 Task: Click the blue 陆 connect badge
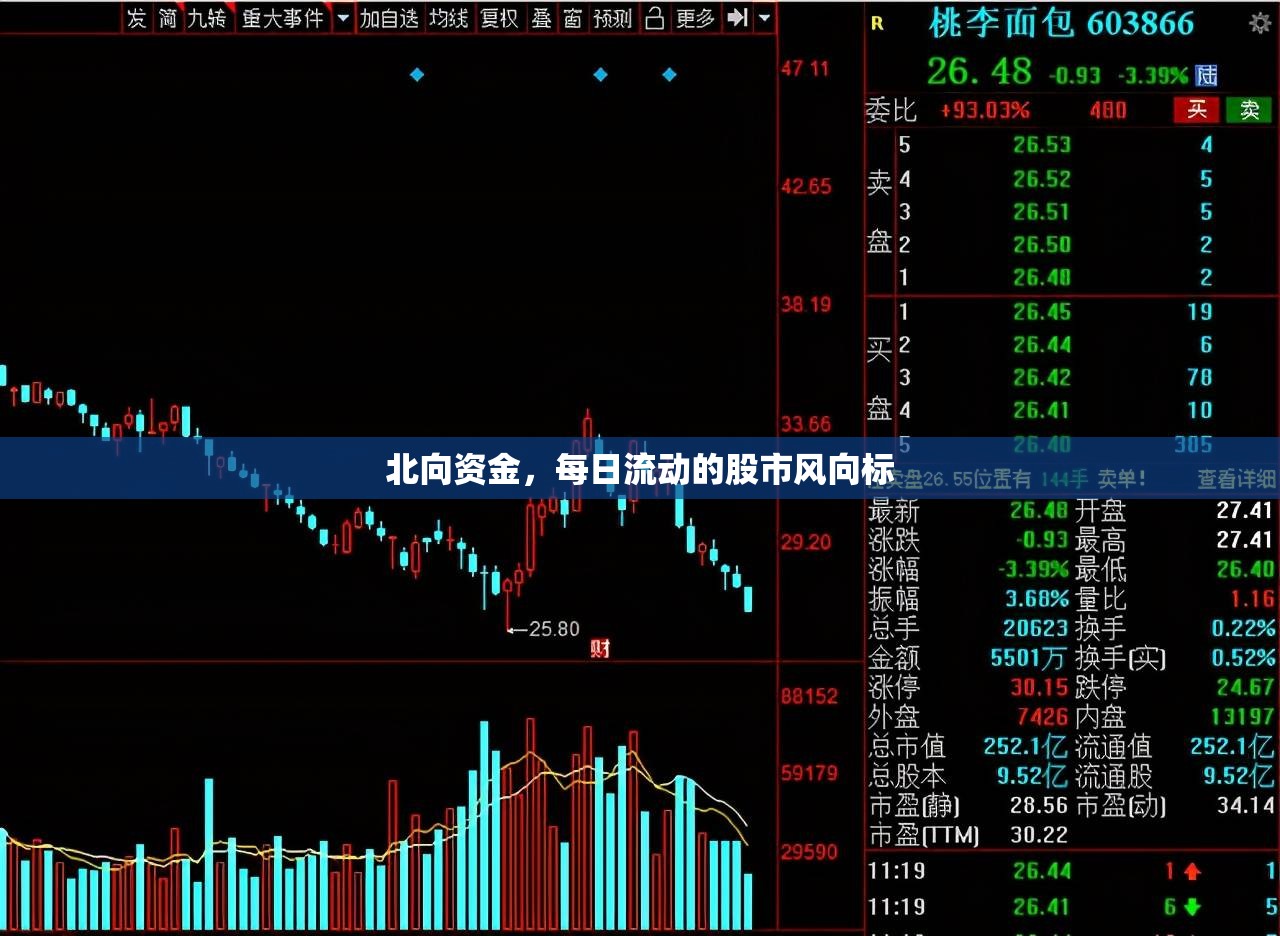coord(1207,75)
